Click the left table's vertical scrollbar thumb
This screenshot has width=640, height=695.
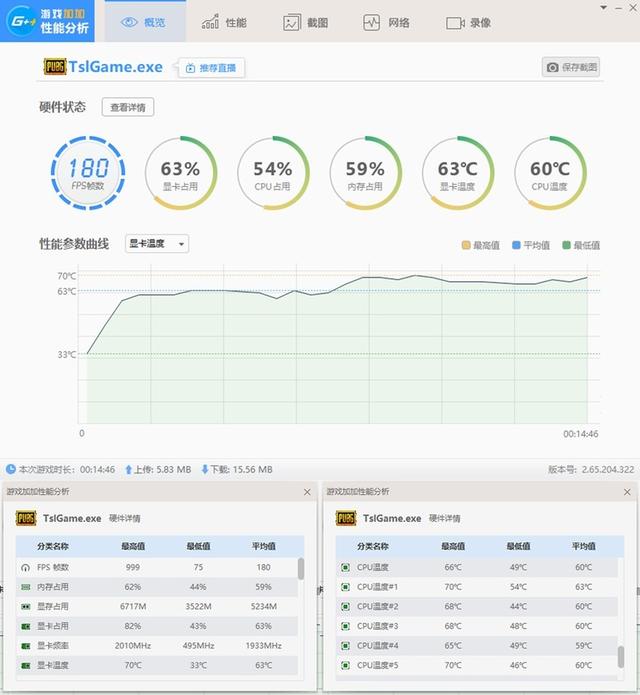301,569
